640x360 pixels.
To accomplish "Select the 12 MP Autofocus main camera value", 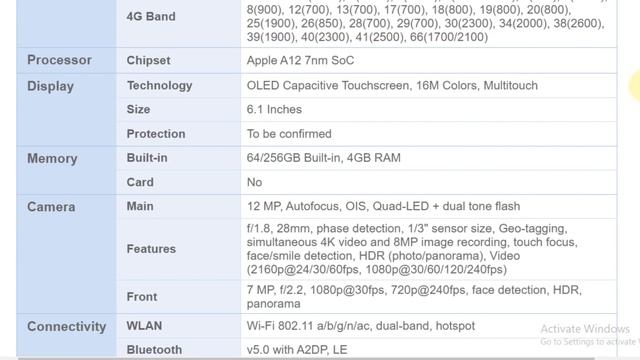I will tap(383, 206).
